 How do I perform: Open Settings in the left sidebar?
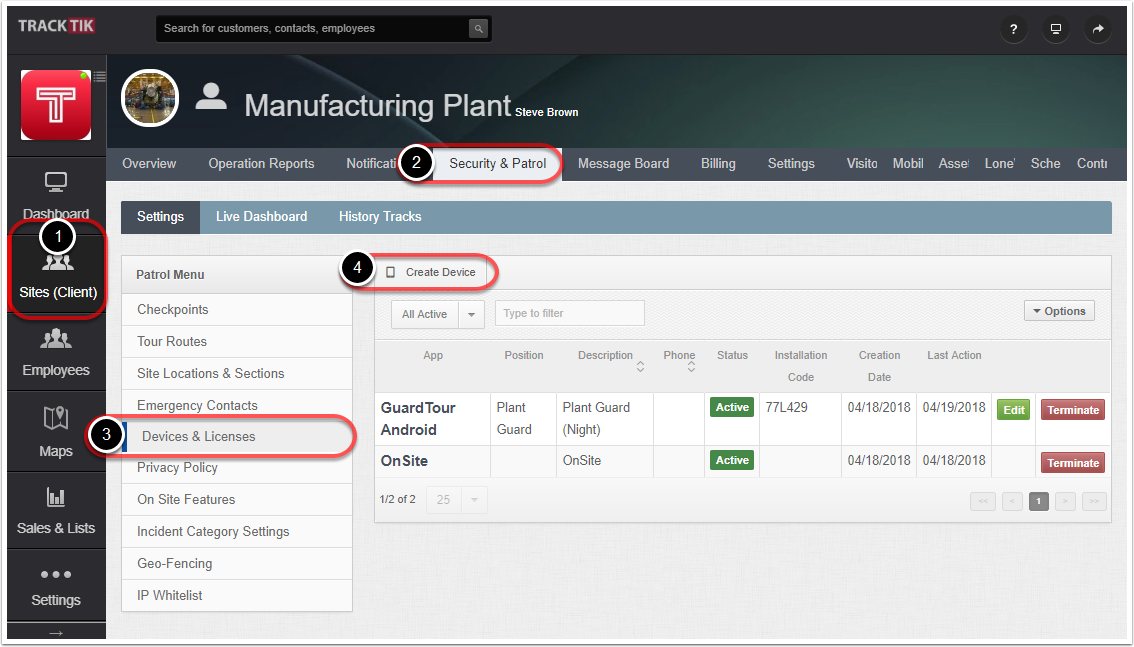(56, 586)
